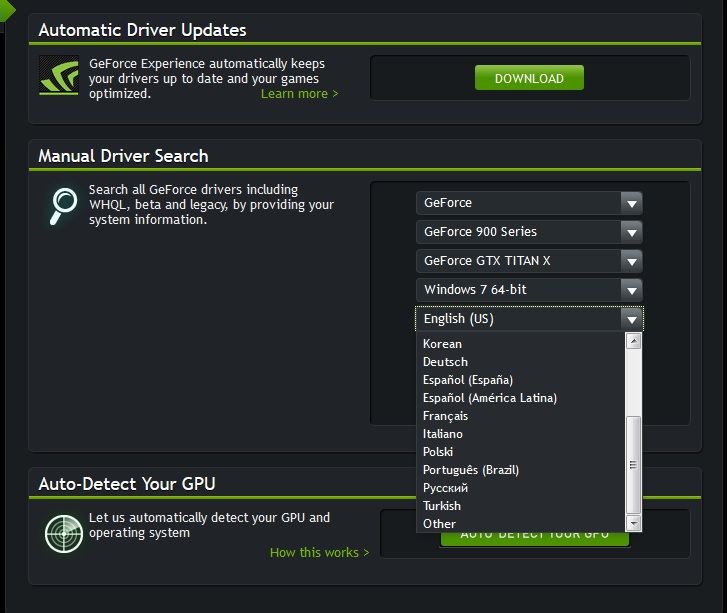Click the green DOWNLOAD button
Screen dimensions: 727x613
529,78
